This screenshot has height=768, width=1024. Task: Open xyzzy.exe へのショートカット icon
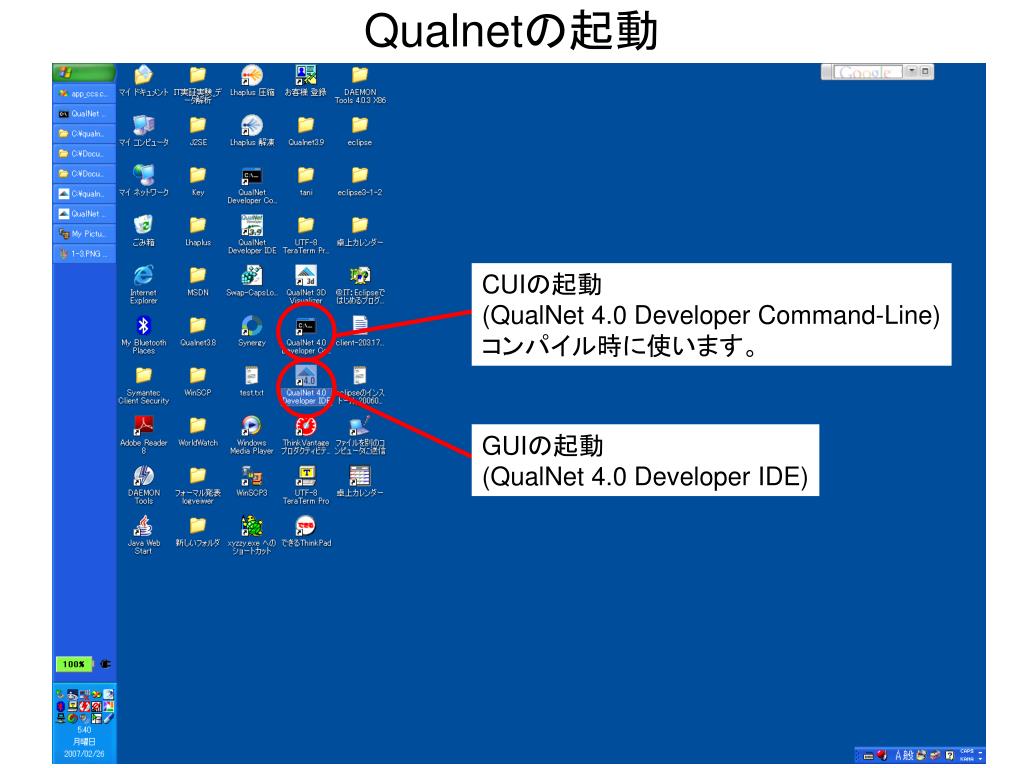pos(252,535)
